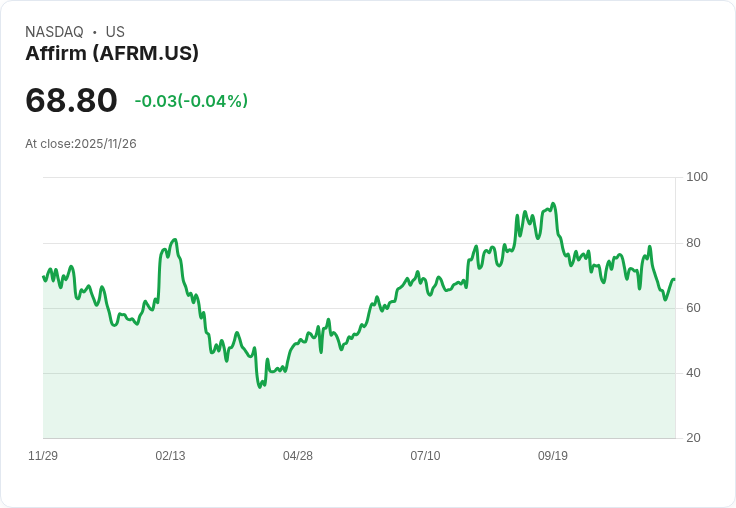The height and width of the screenshot is (508, 736).
Task: Click the 02/13 date label on x-axis
Action: point(170,455)
